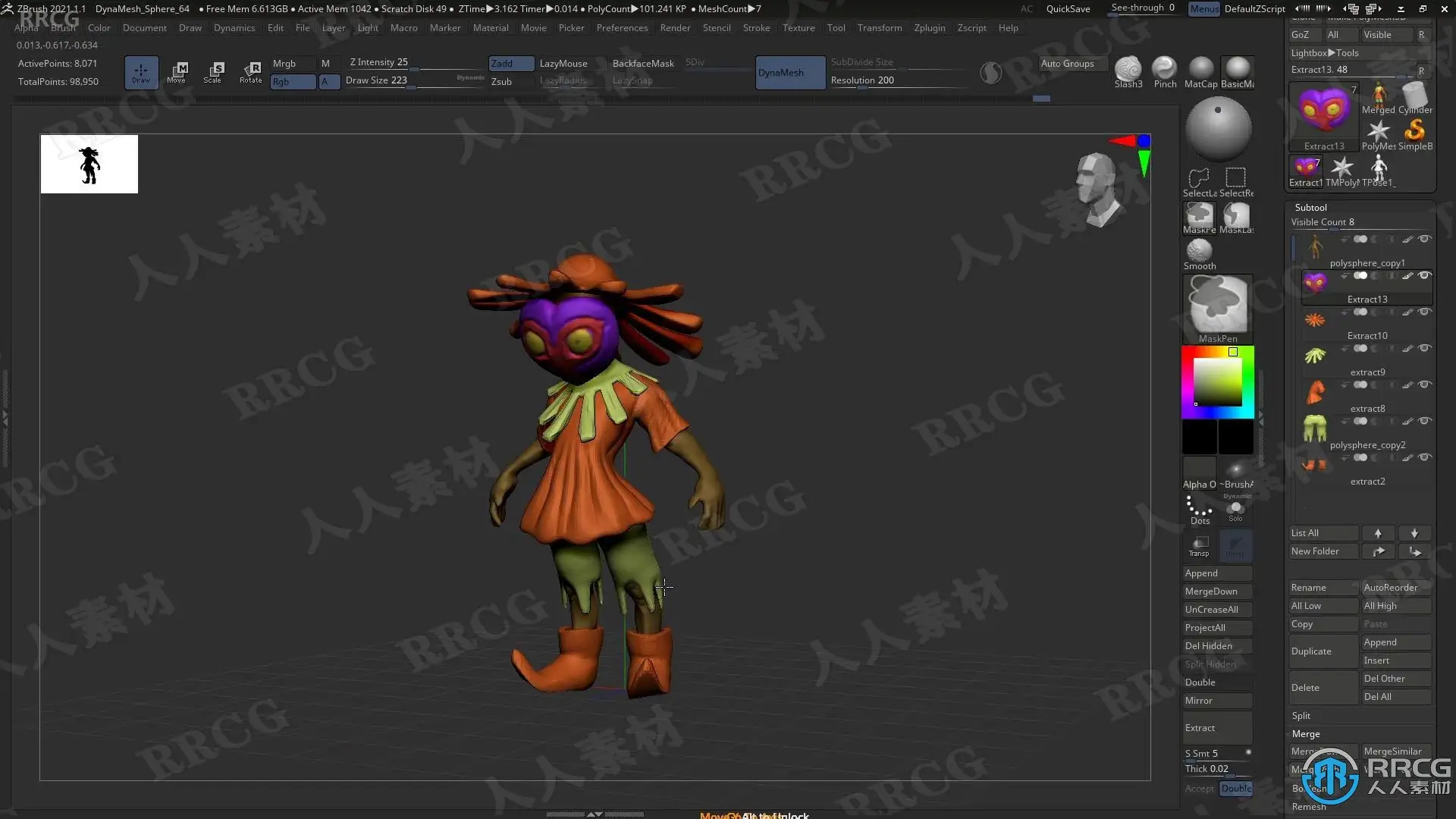The width and height of the screenshot is (1456, 819).
Task: Set the Resolution 200 field
Action: click(x=899, y=81)
